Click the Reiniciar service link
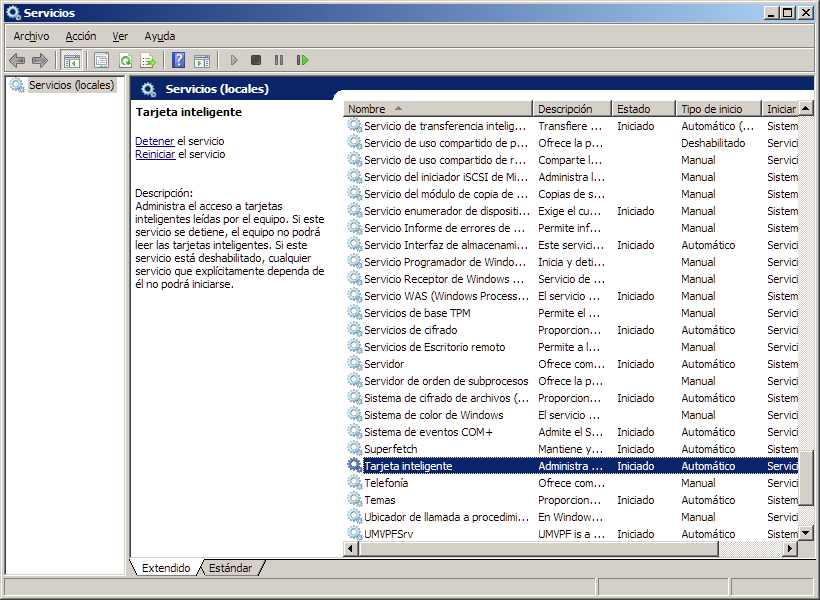820x600 pixels. [155, 155]
